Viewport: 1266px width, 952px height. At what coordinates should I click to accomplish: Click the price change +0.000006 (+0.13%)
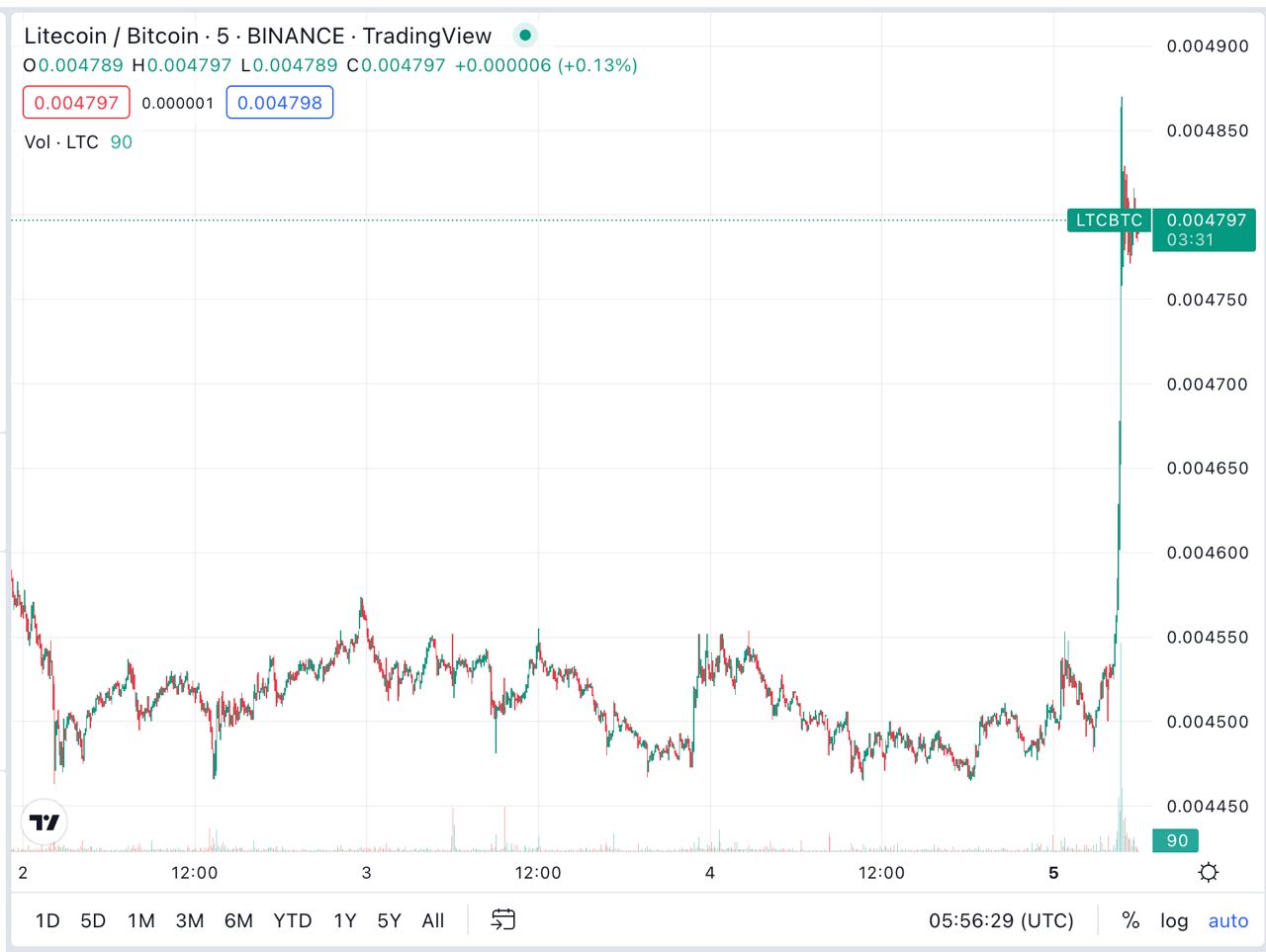click(546, 65)
